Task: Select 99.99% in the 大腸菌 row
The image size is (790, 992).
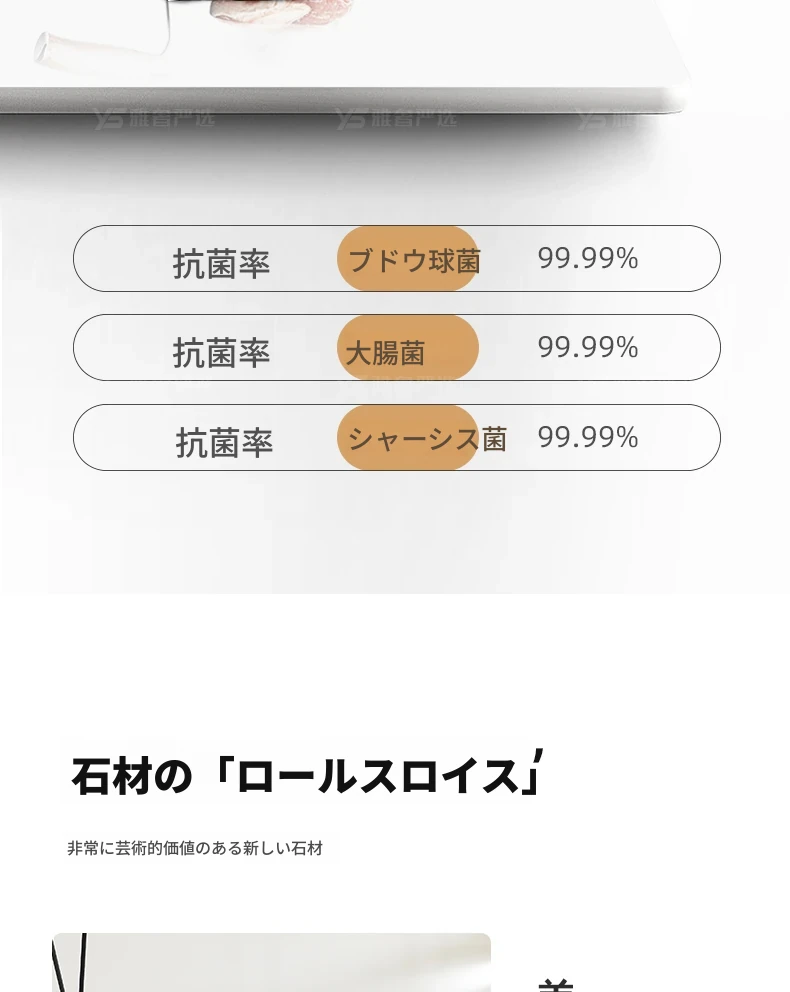Action: [587, 347]
